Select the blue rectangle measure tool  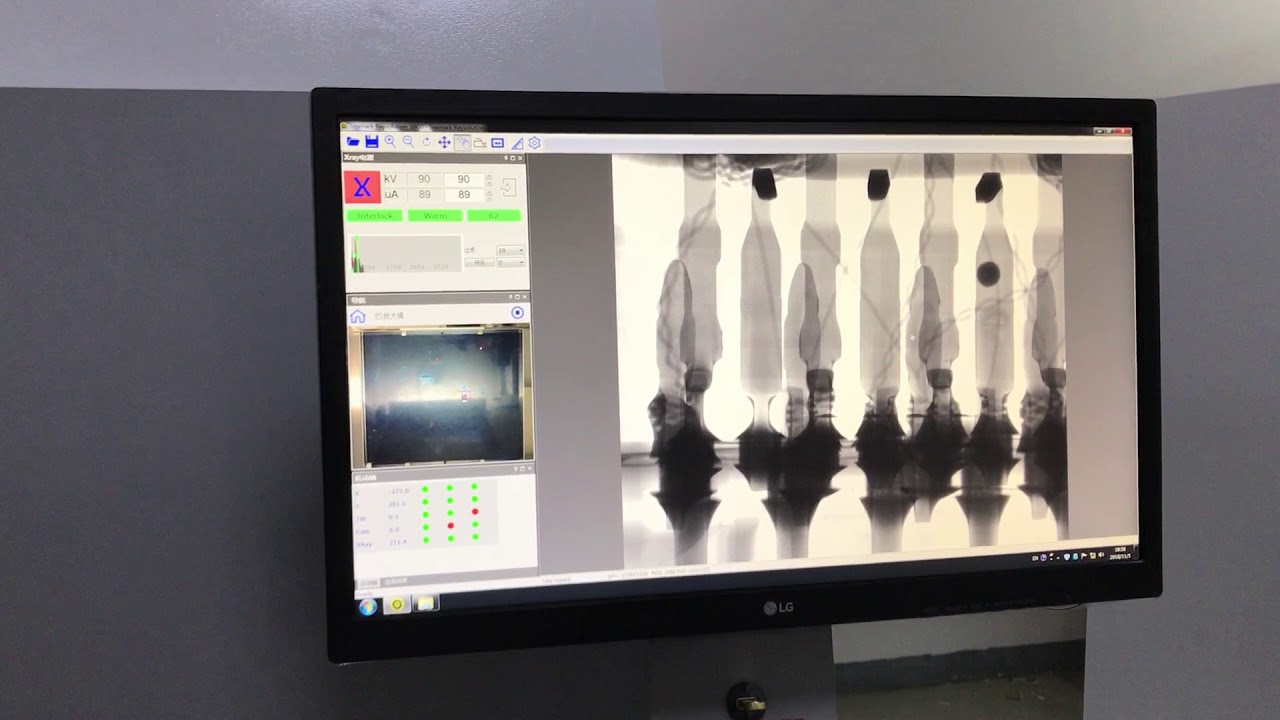pos(497,143)
